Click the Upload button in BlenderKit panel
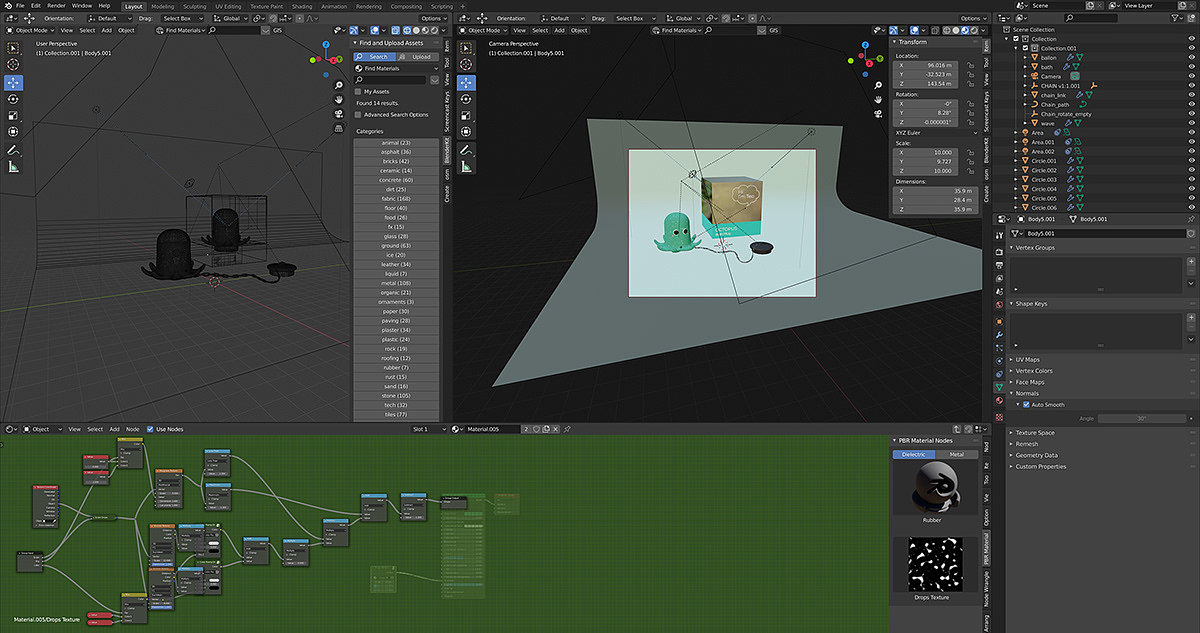 click(x=421, y=57)
